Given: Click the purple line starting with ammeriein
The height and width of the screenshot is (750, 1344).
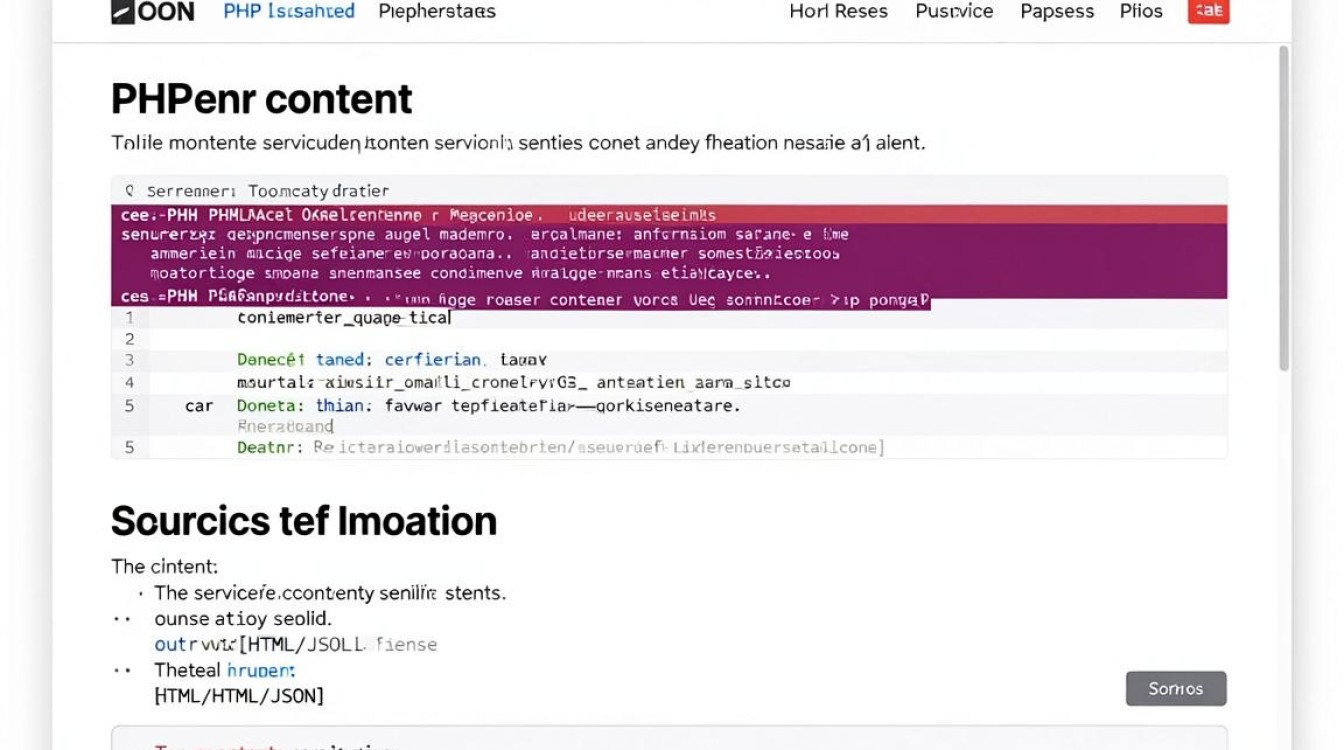Looking at the screenshot, I should [495, 253].
